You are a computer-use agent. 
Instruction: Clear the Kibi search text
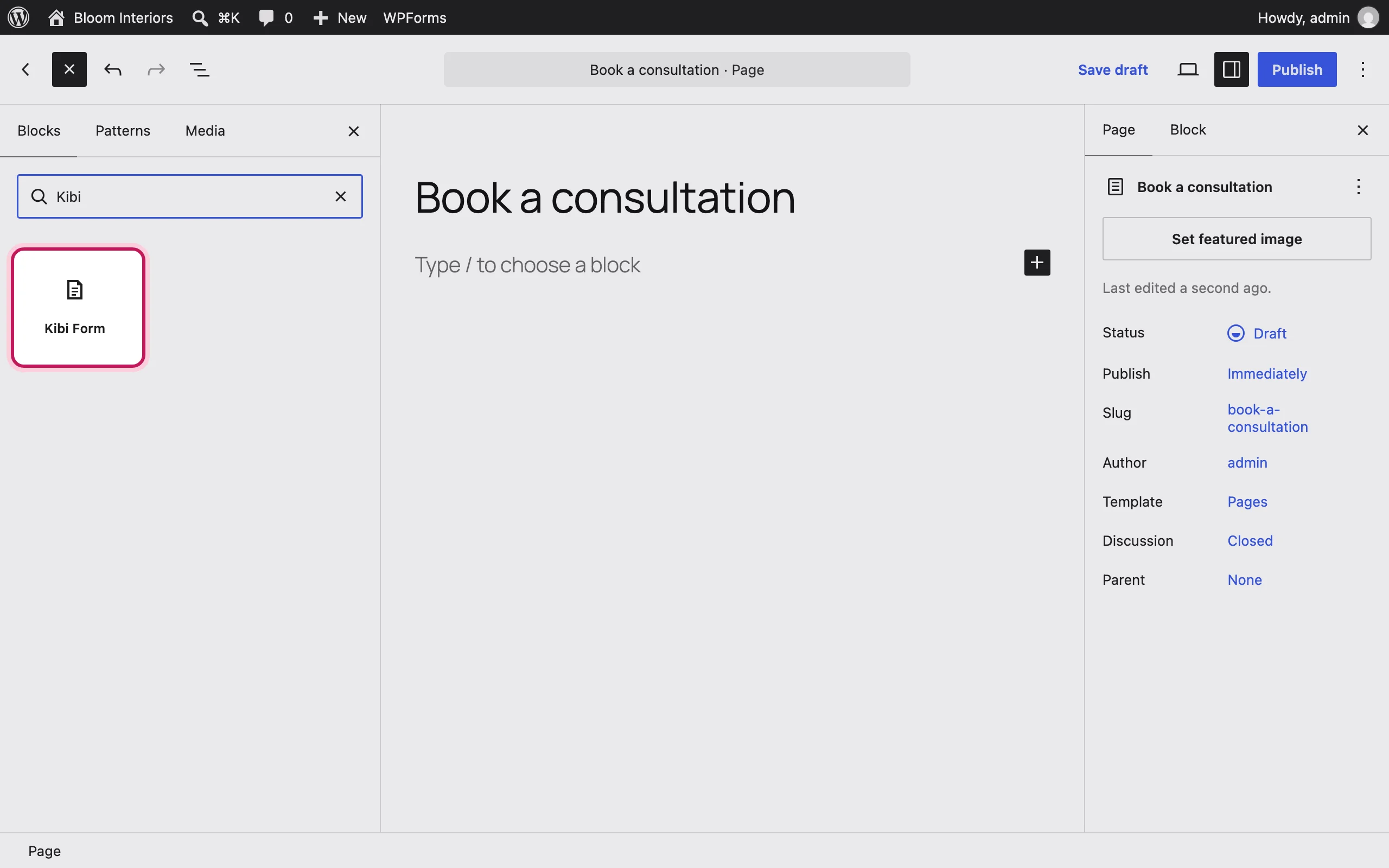[341, 196]
